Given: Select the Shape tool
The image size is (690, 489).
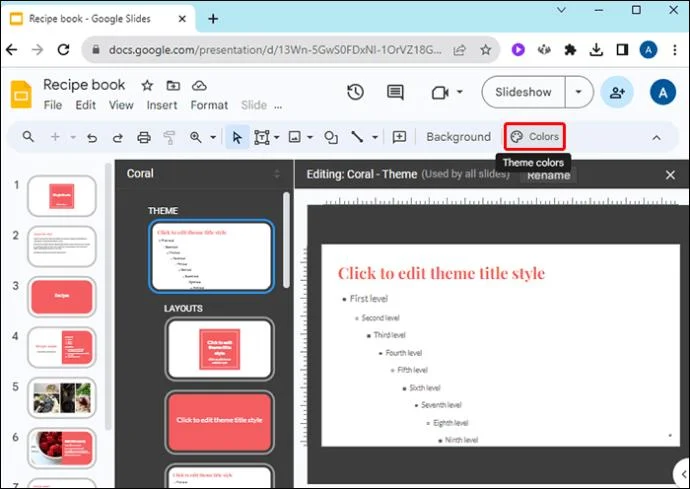Looking at the screenshot, I should [331, 137].
